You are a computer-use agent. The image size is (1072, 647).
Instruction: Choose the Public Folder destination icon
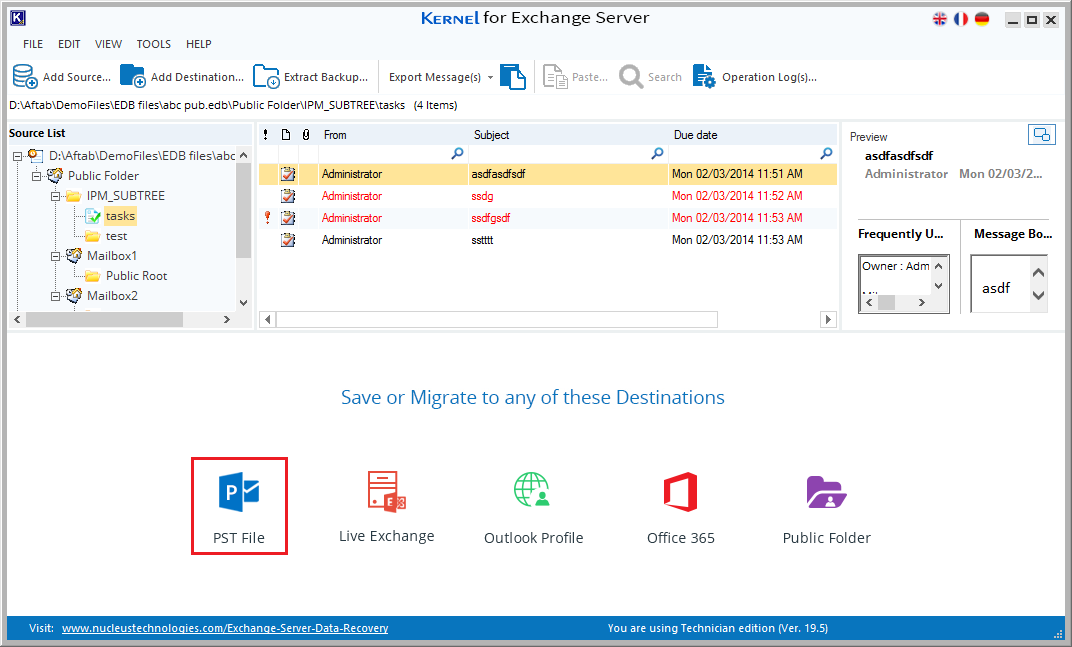(x=827, y=492)
